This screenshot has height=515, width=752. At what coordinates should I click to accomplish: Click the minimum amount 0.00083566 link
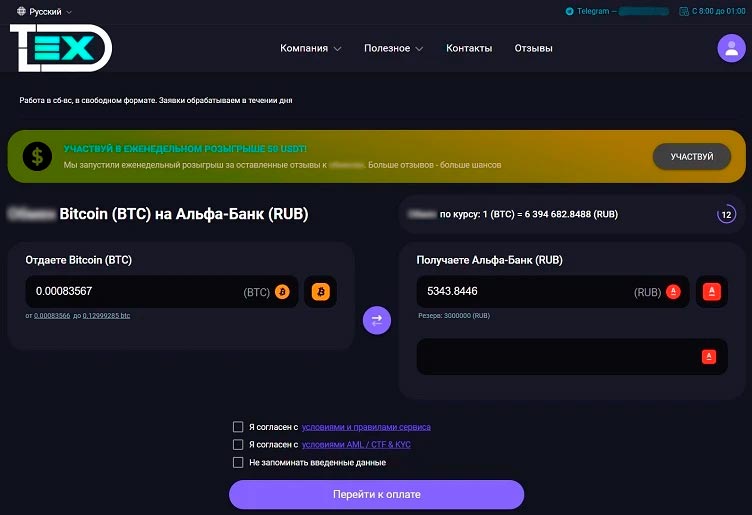tap(52, 316)
